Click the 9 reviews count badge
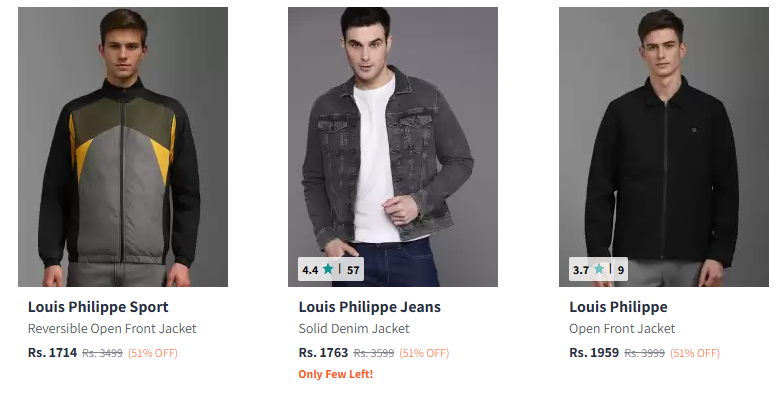The image size is (782, 407). (x=620, y=269)
